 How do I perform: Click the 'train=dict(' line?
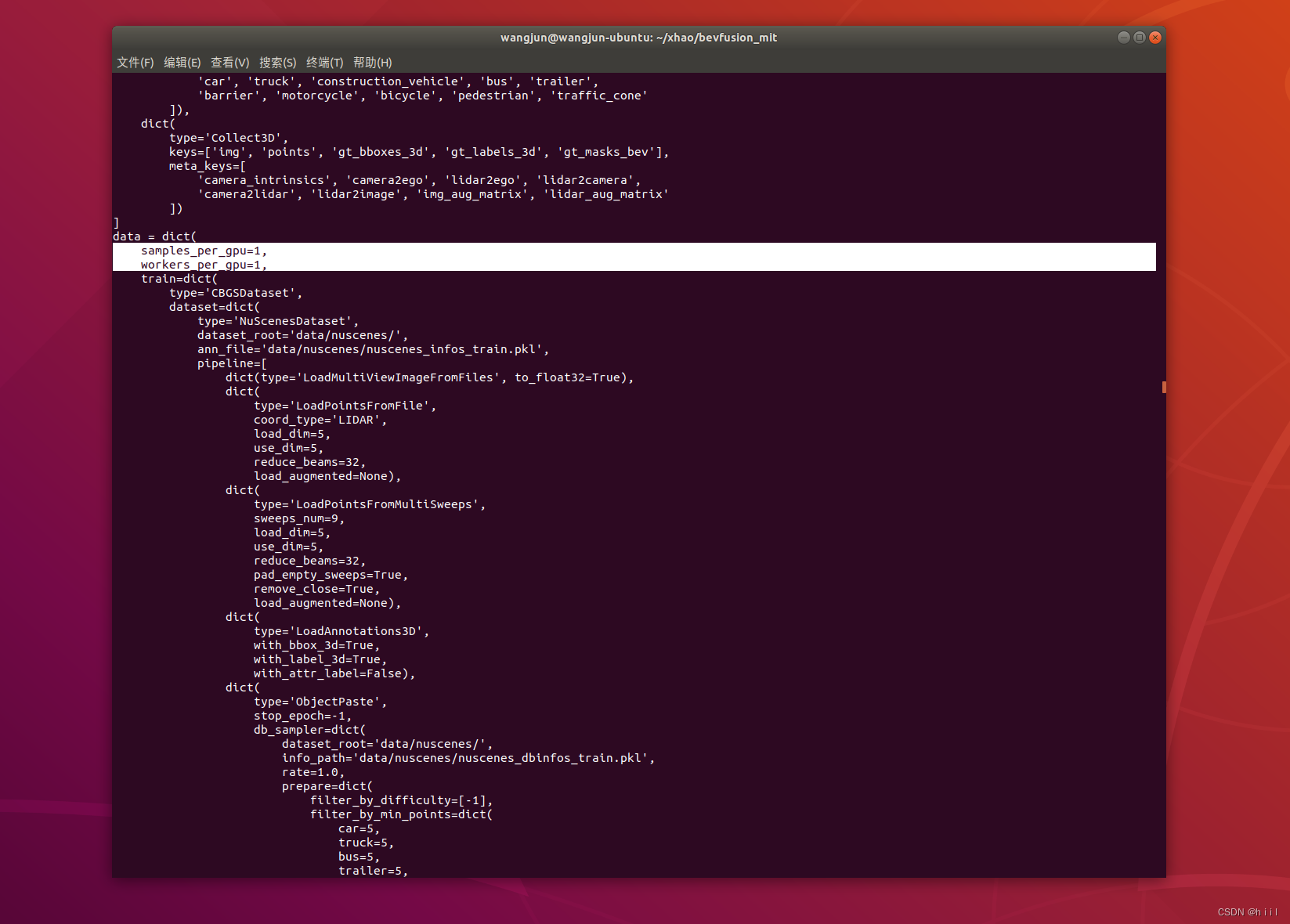tap(179, 279)
